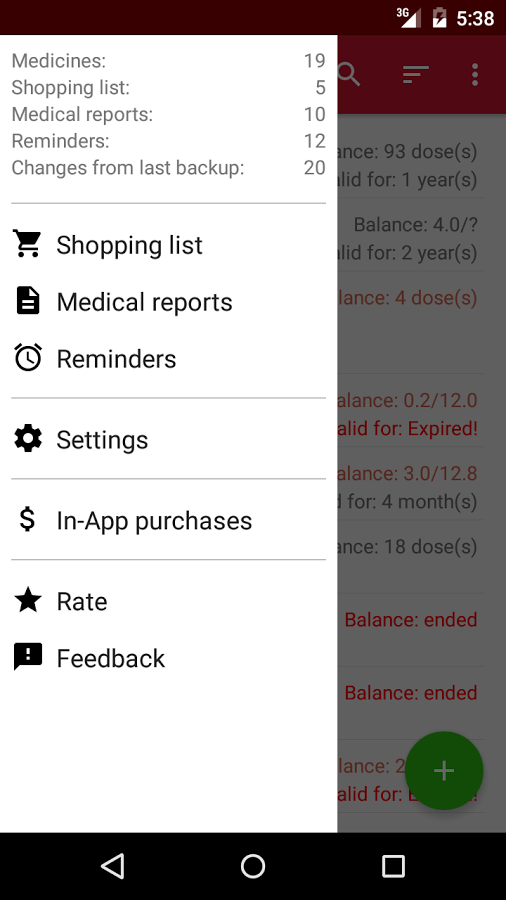Tap the Settings gear icon

28,439
